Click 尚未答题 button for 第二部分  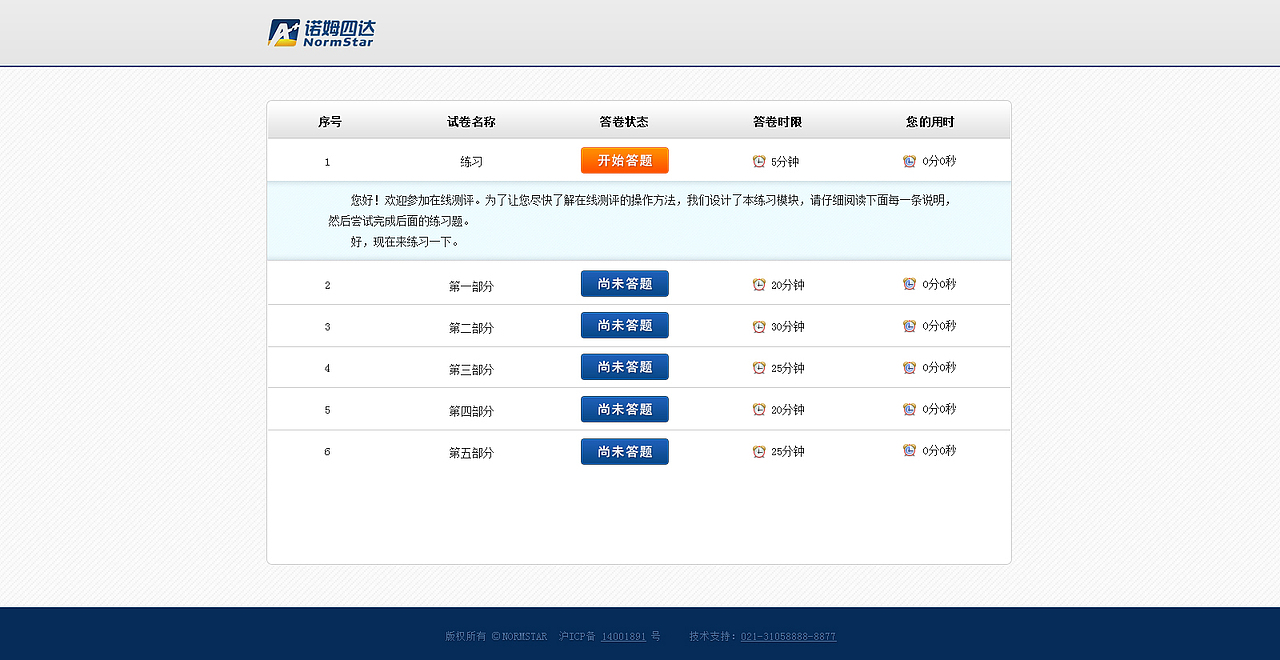coord(624,325)
